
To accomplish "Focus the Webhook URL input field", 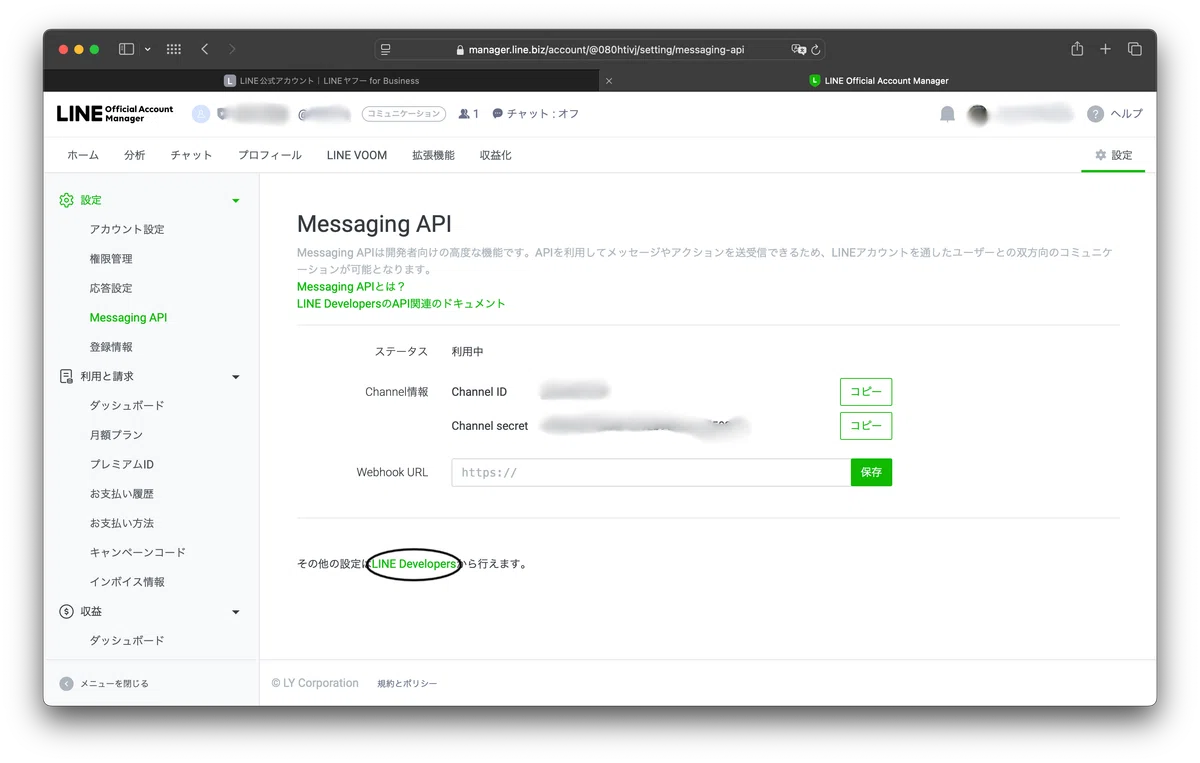I will click(x=651, y=472).
